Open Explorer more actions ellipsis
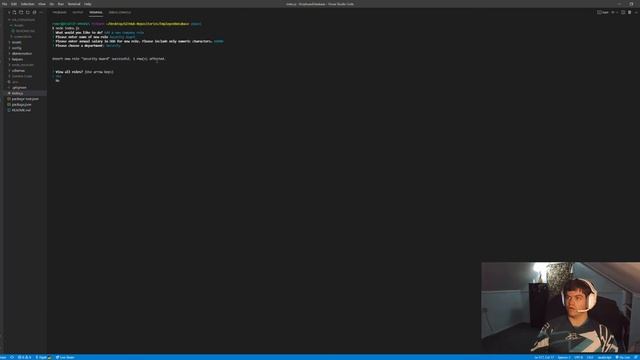Viewport: 640px width, 360px height. click(41, 12)
